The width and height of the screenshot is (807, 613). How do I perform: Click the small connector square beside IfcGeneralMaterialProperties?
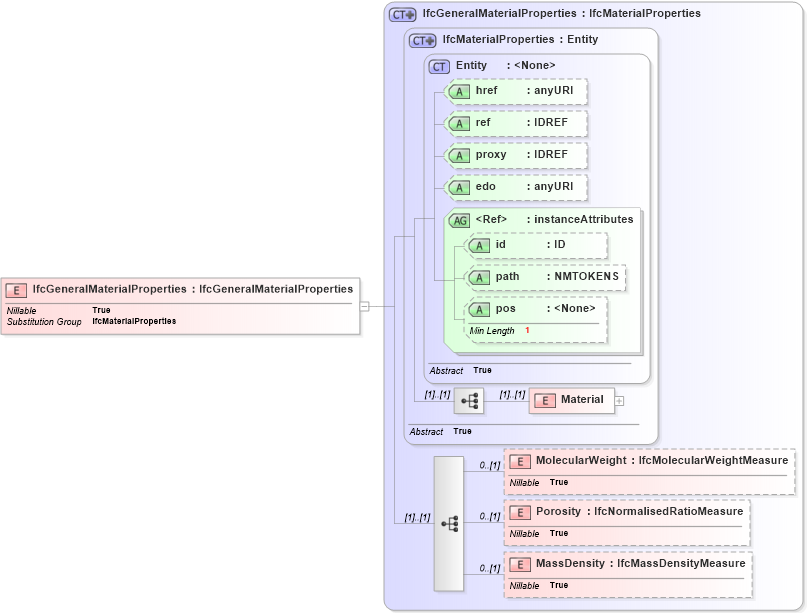click(366, 305)
